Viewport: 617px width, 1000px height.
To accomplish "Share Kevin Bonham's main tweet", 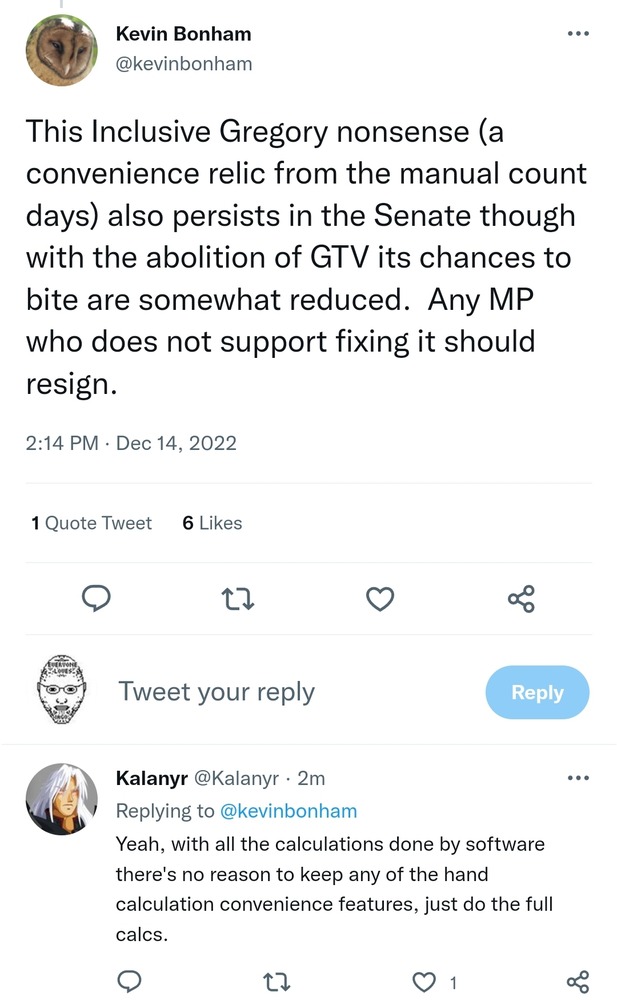I will [x=521, y=598].
